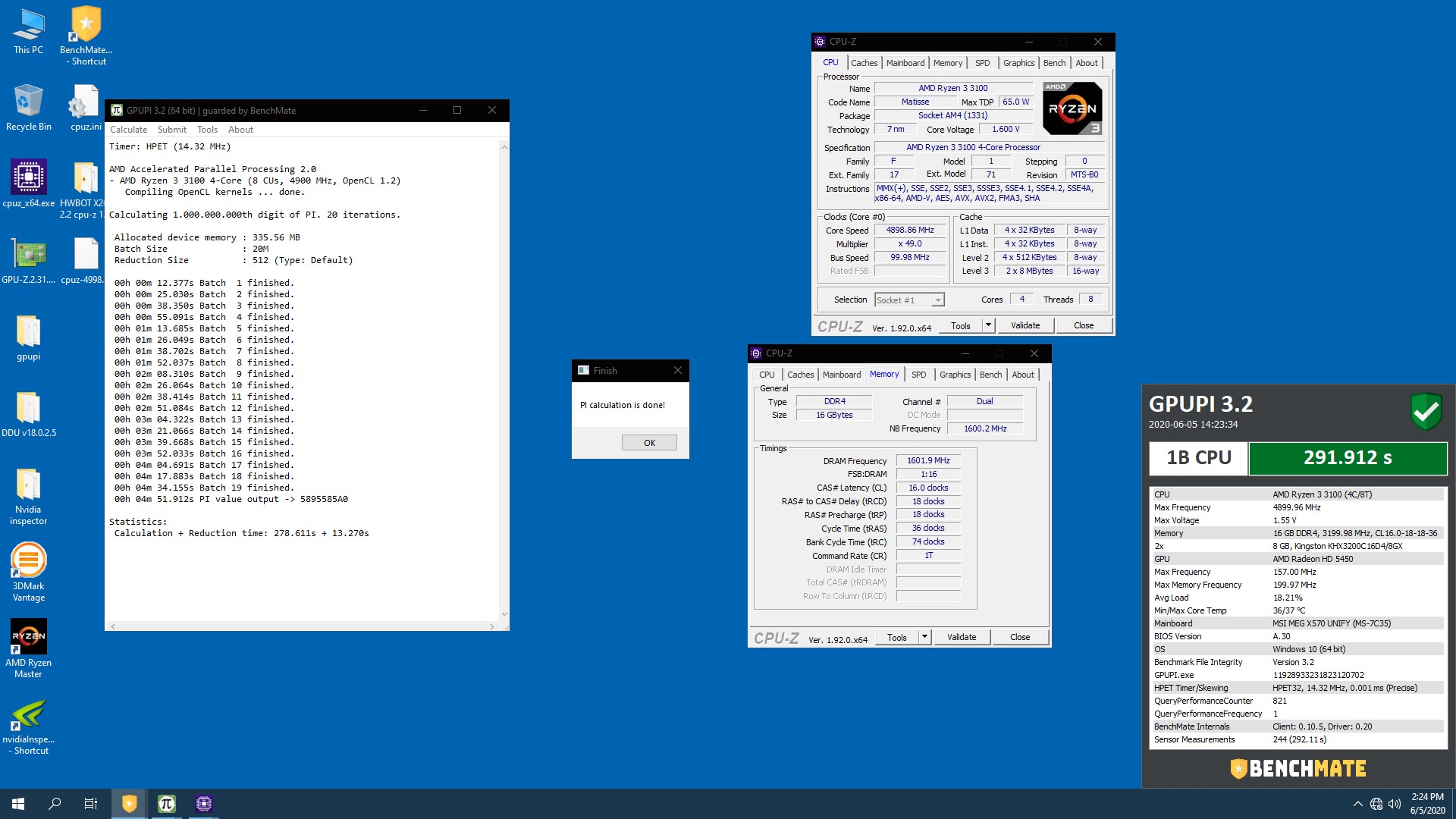
Task: Show hidden system tray icons
Action: click(1357, 804)
